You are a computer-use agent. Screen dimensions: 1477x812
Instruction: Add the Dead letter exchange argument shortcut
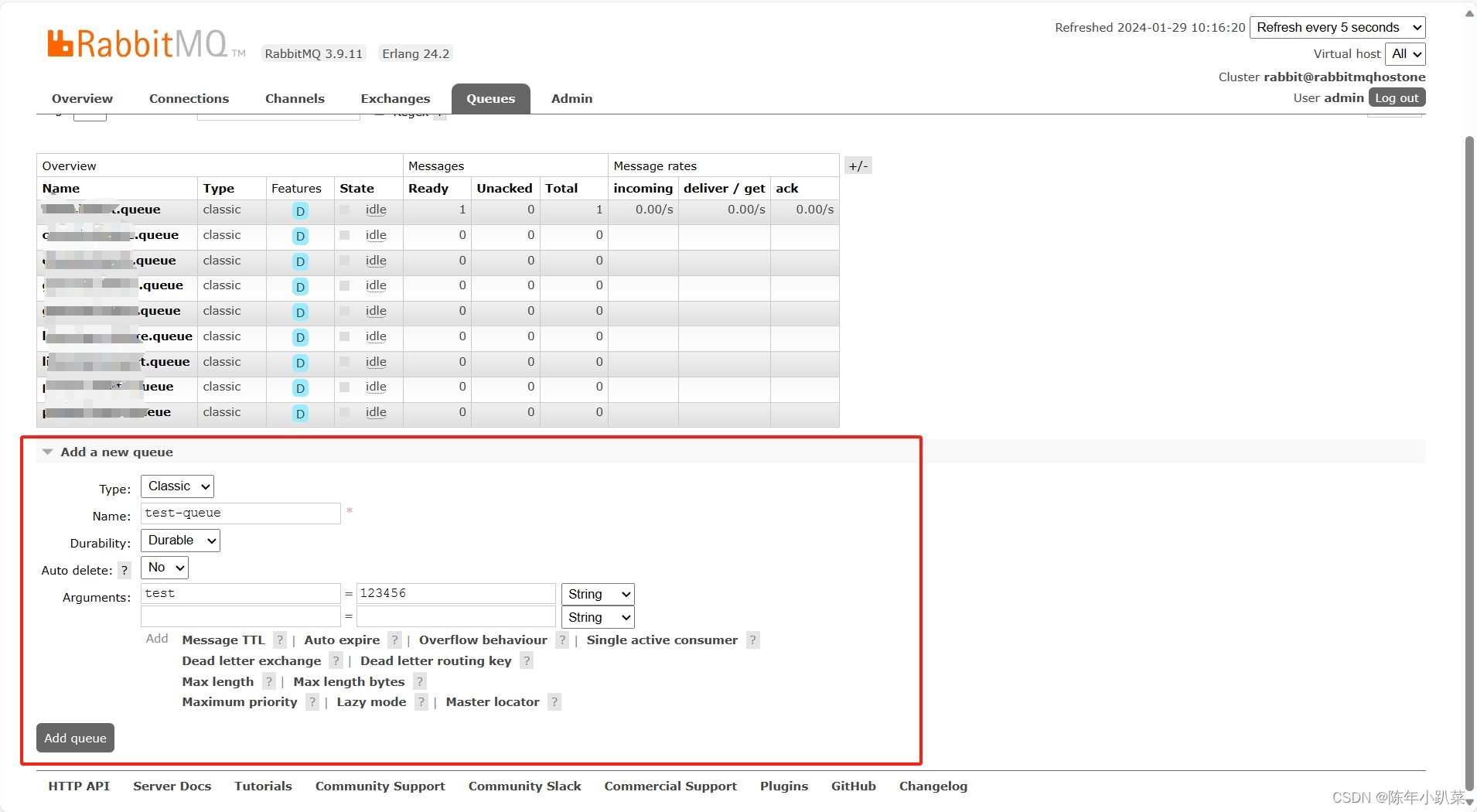pos(251,661)
